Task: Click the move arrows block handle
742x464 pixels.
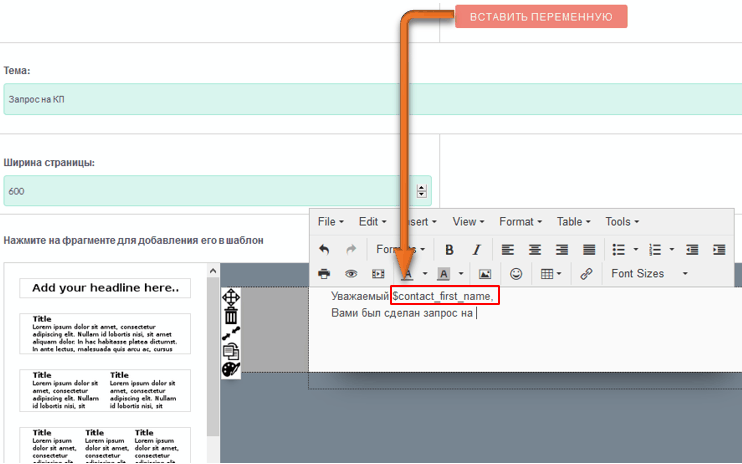Action: (x=231, y=298)
